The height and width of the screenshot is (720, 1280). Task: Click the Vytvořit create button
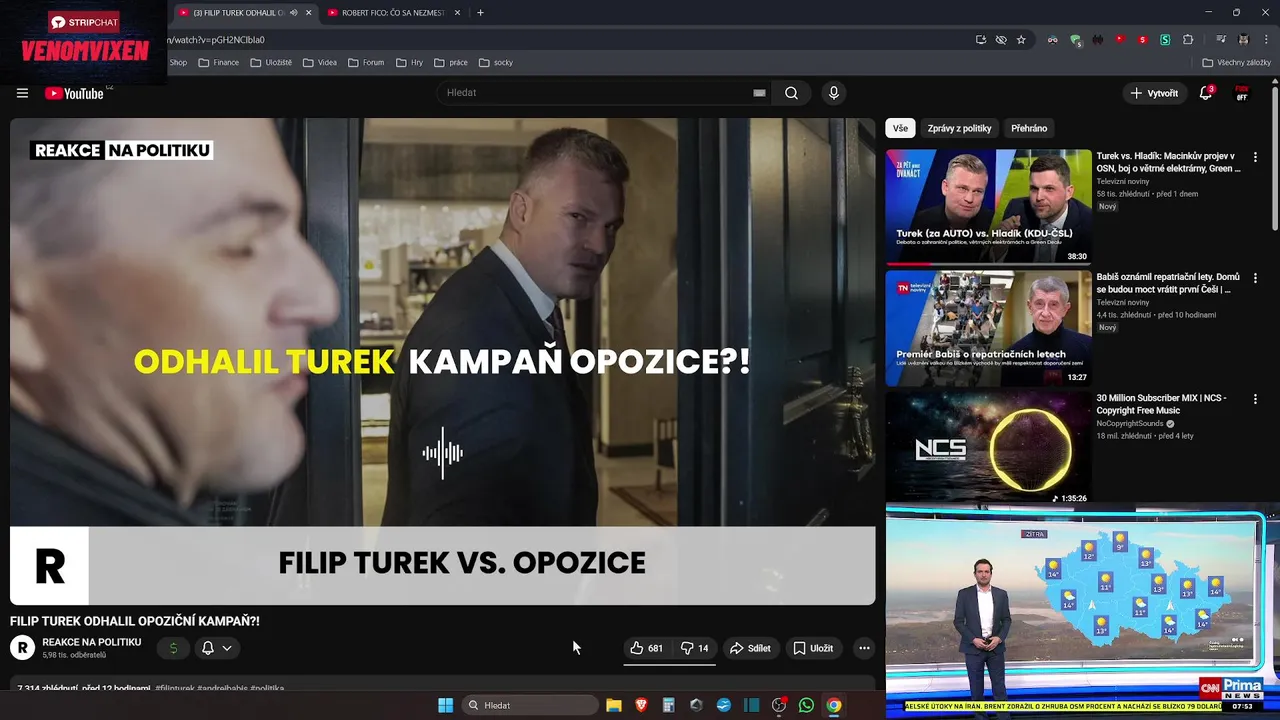(1154, 93)
